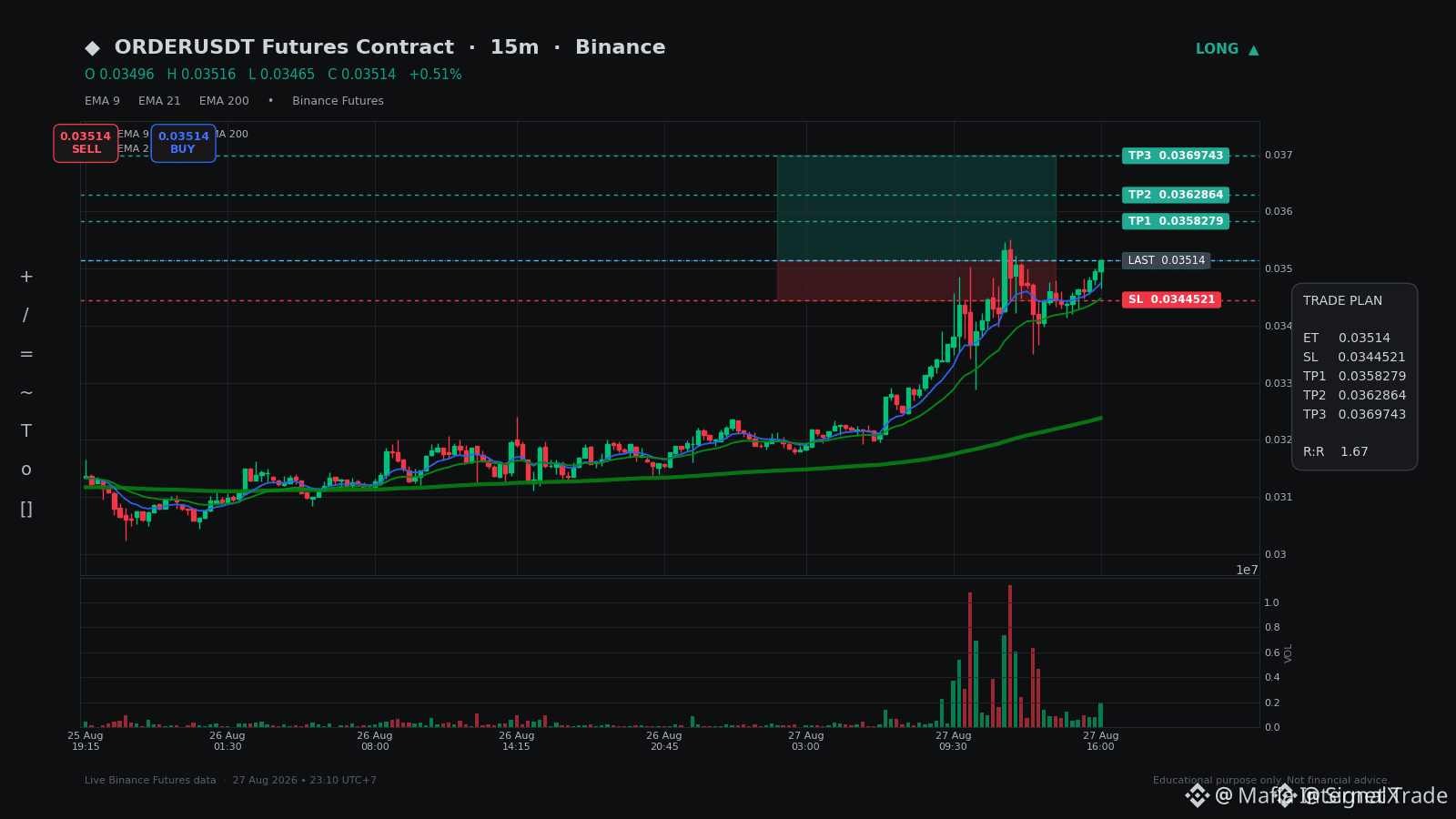
Task: Hit the red 0.03514 SELL button
Action: 86,143
